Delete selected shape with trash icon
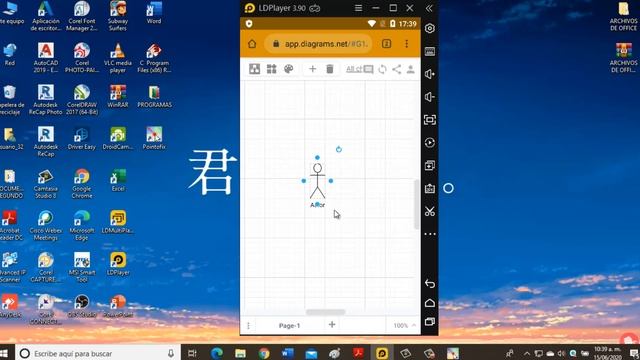 pos(330,69)
